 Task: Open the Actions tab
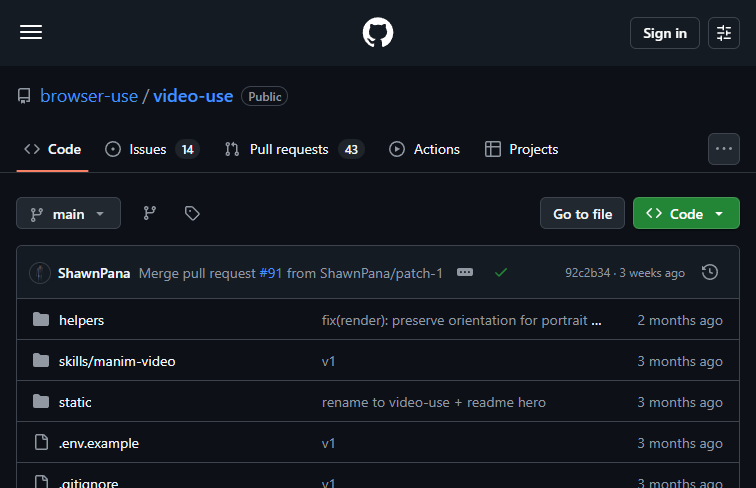point(424,149)
